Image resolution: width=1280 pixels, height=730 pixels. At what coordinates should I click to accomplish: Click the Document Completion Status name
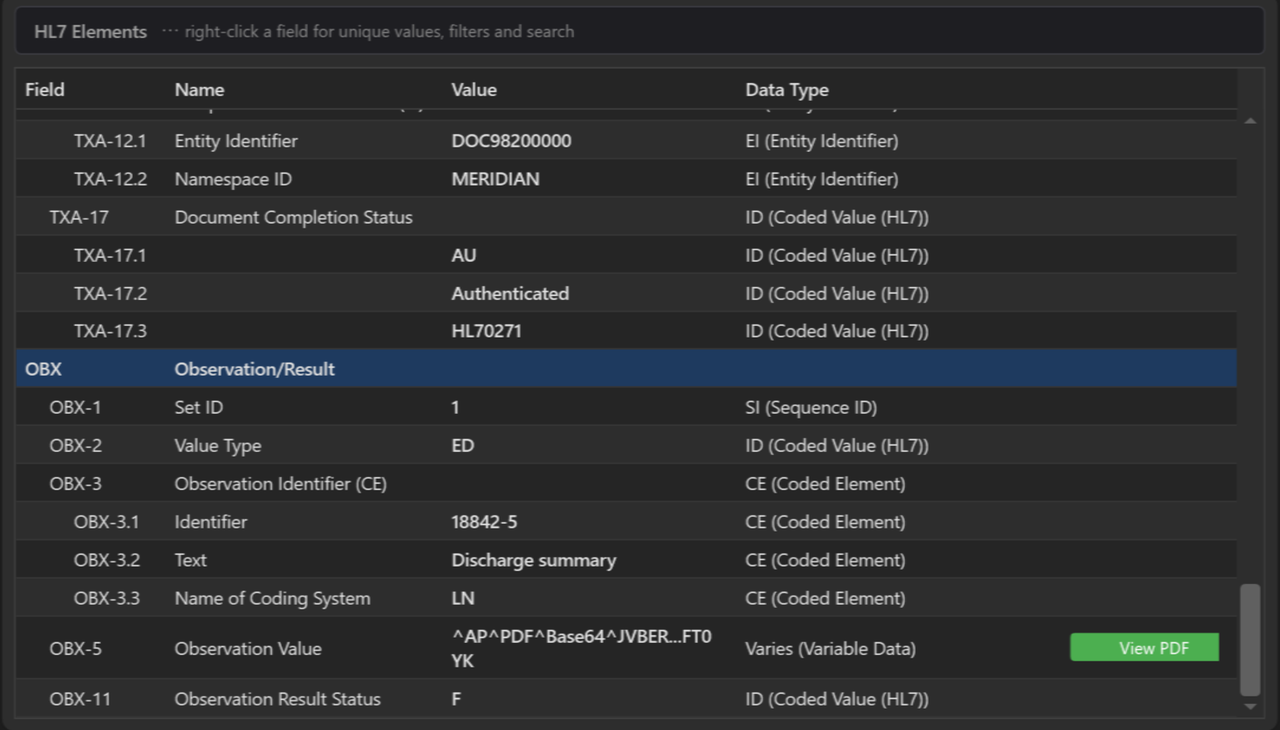point(294,217)
